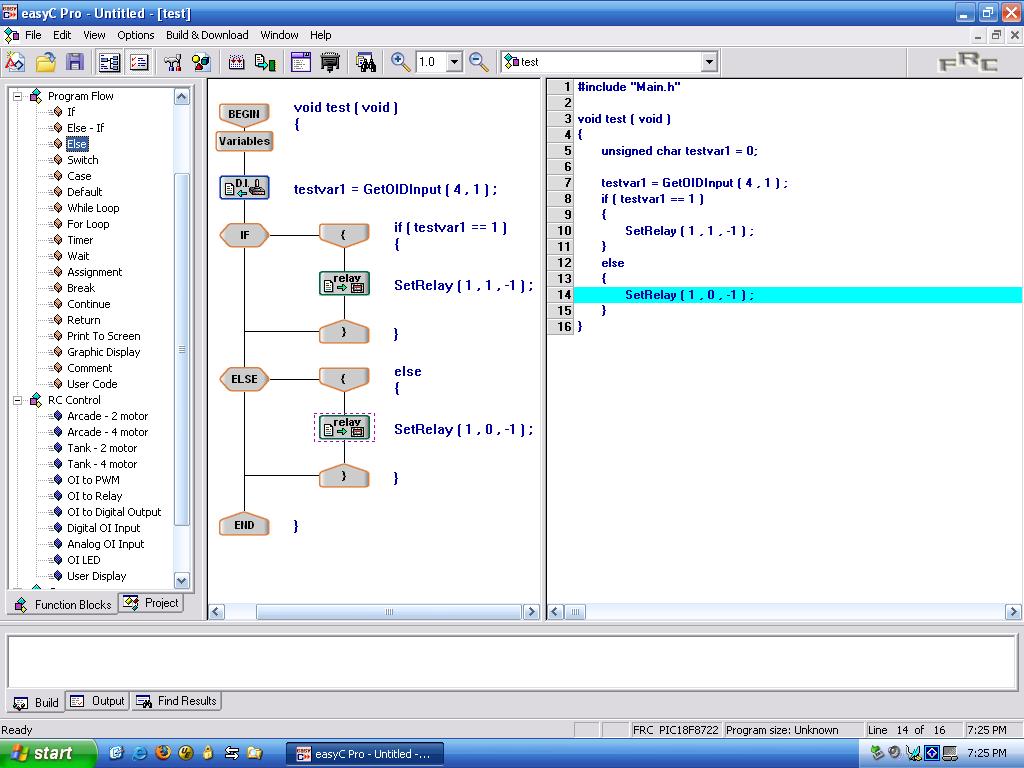Click the zoom out magnifier icon
The image size is (1024, 768).
pyautogui.click(x=479, y=62)
